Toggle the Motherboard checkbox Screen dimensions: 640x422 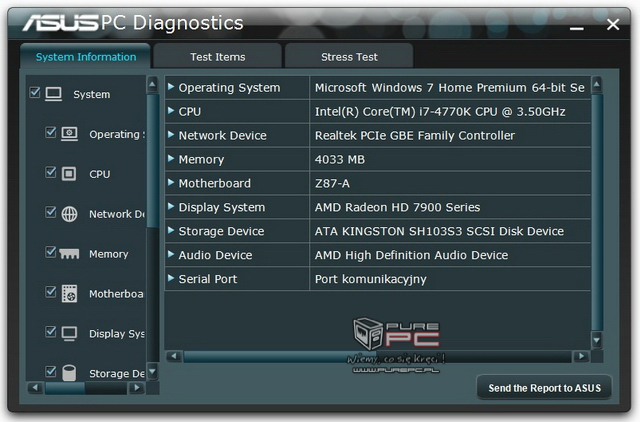pos(51,291)
